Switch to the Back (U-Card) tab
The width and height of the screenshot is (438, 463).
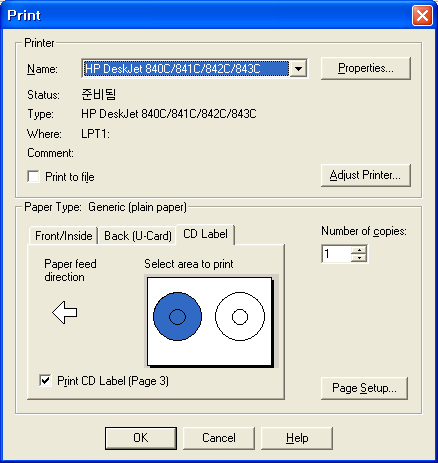click(x=138, y=236)
